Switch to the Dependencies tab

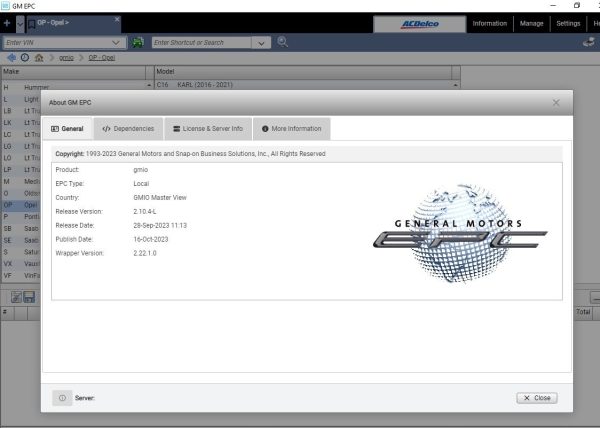(x=128, y=129)
